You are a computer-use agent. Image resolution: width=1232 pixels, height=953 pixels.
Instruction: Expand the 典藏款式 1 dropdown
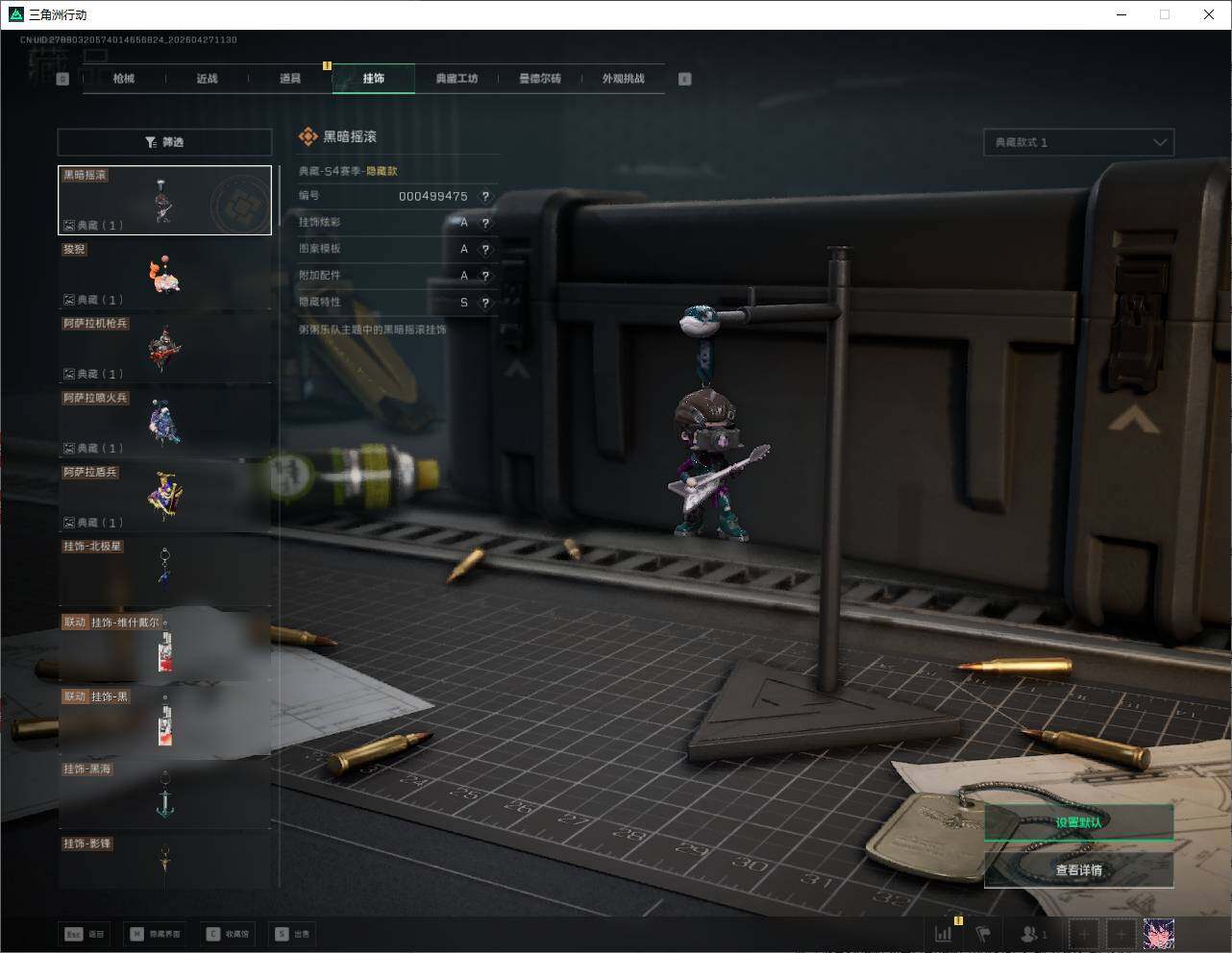pyautogui.click(x=1078, y=142)
